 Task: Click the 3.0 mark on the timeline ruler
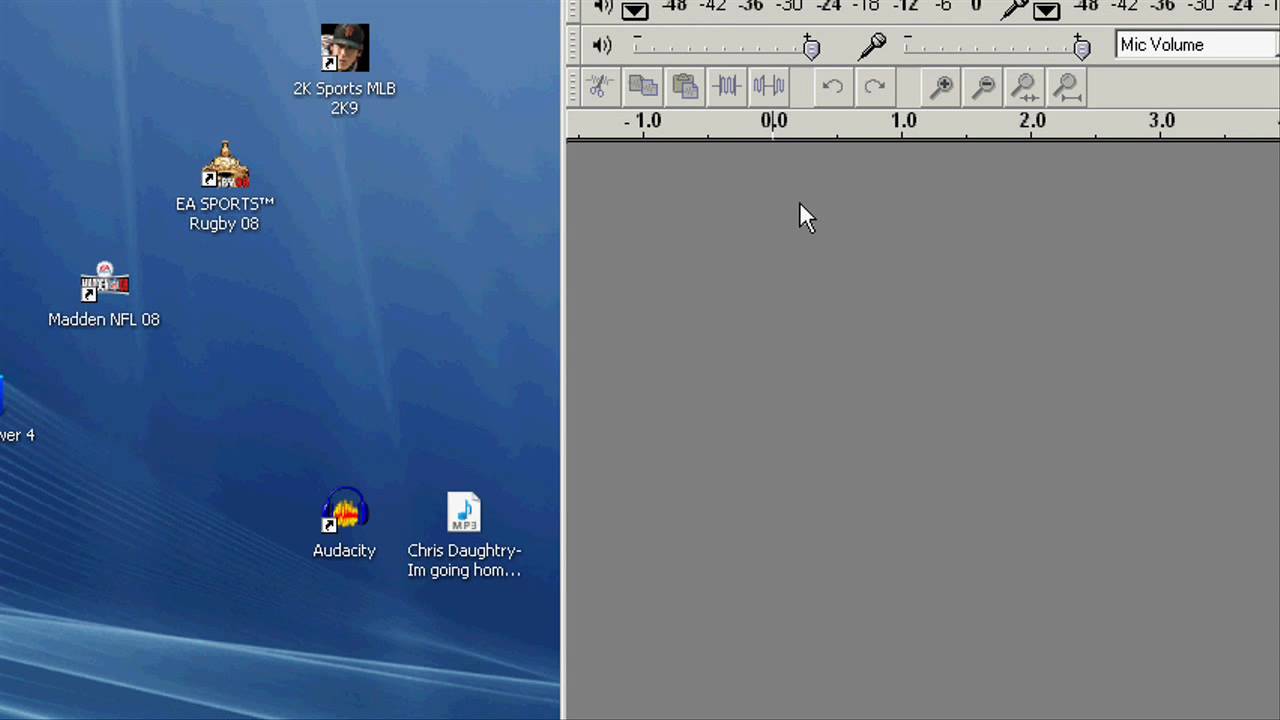[1161, 120]
